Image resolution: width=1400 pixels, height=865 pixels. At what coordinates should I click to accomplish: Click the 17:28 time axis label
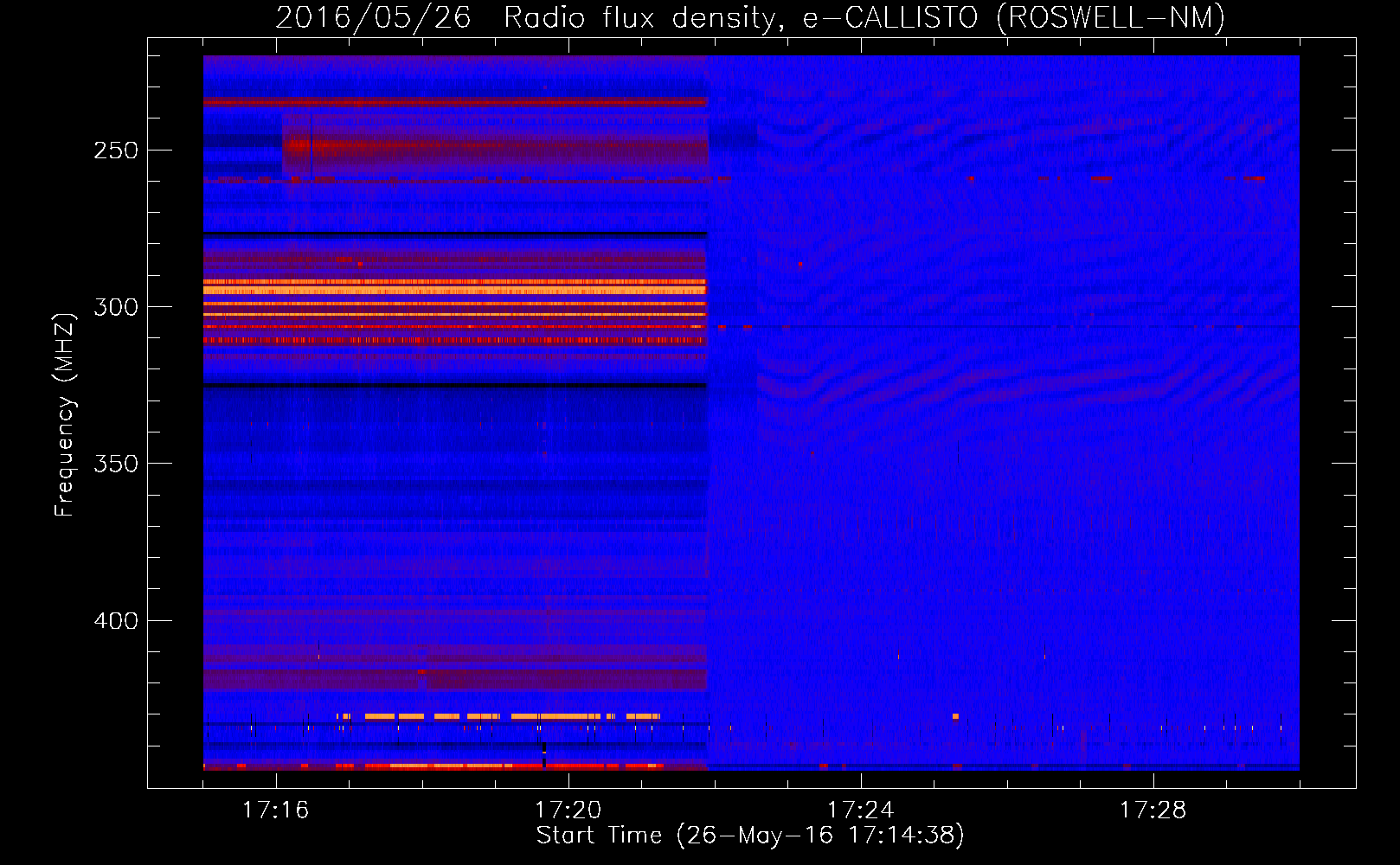click(x=1153, y=810)
